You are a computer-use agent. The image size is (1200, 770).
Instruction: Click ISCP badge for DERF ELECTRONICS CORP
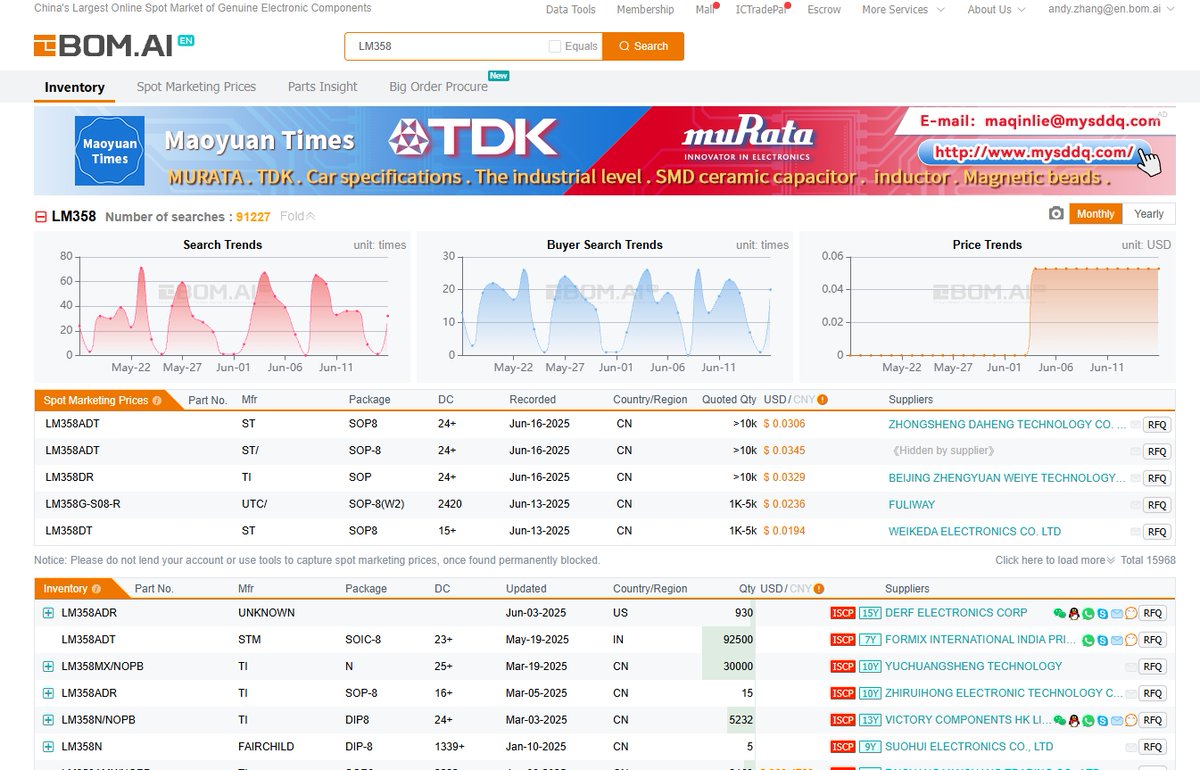(843, 613)
